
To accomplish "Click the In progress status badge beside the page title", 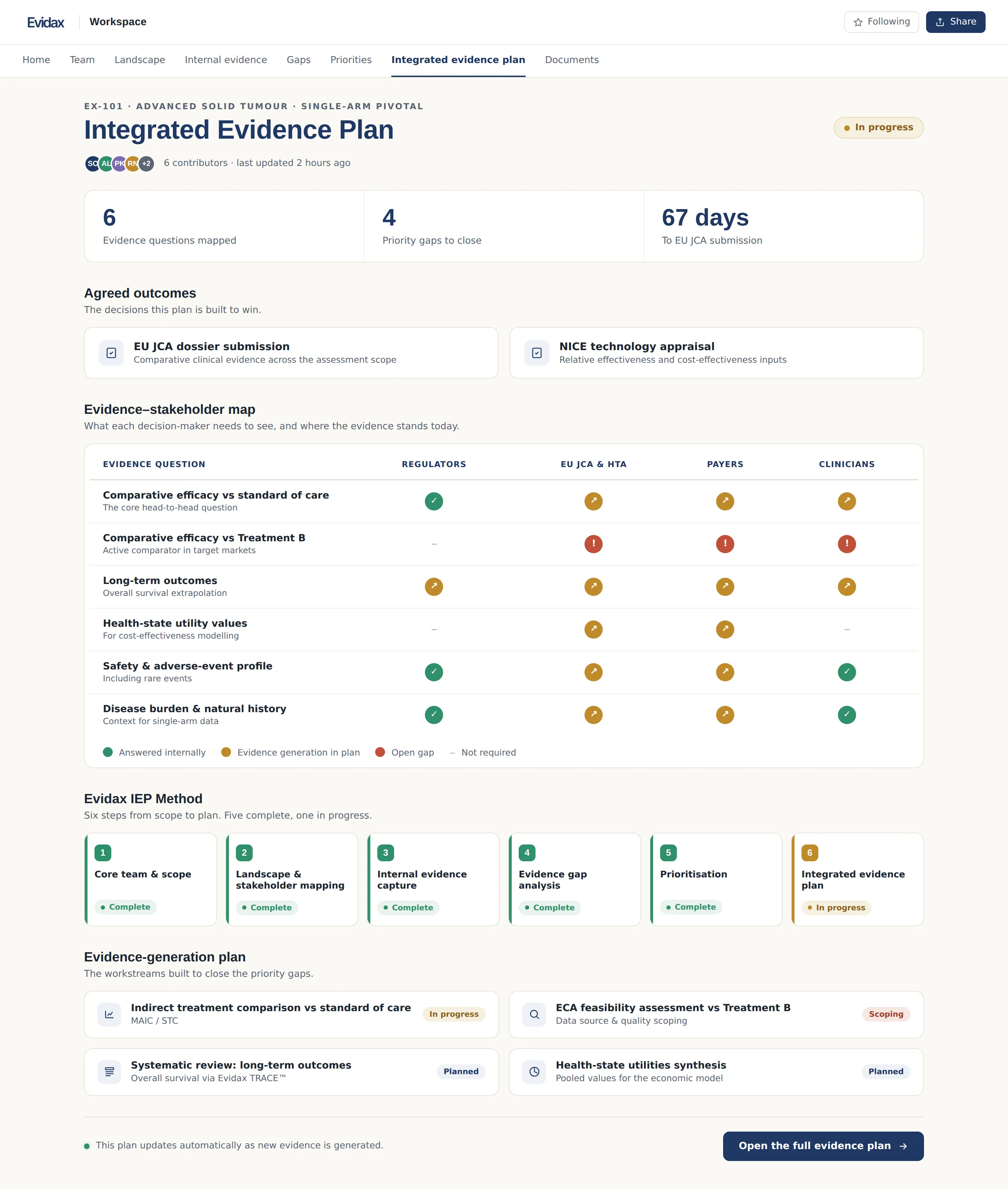I will [878, 127].
